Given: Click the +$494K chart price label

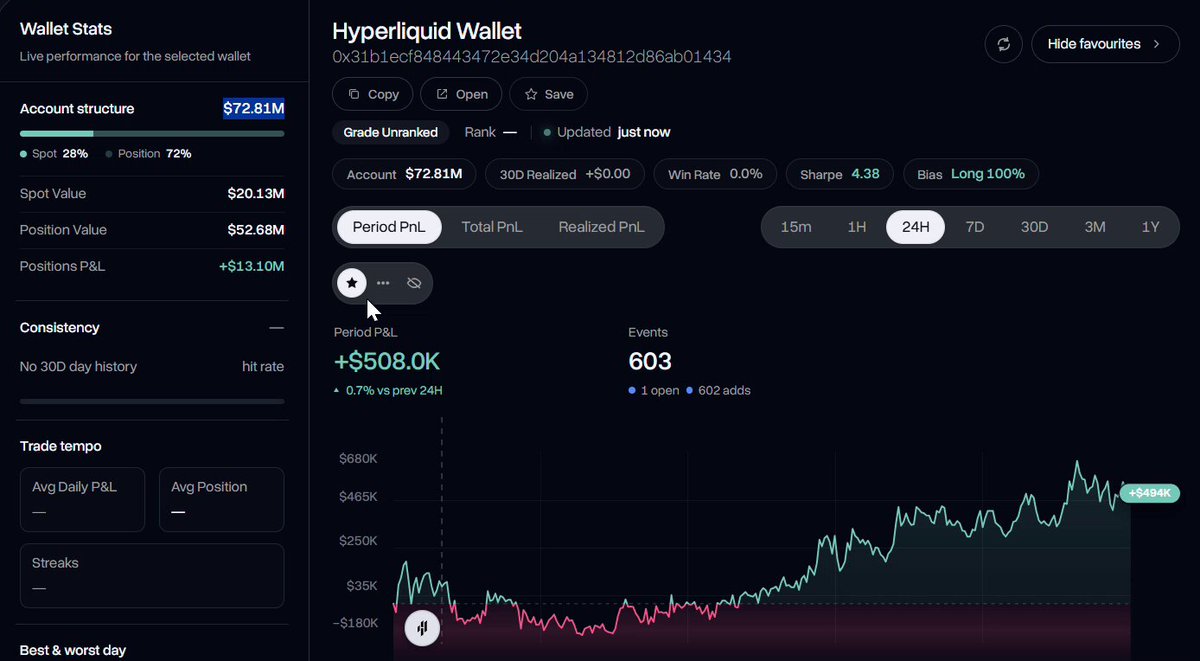Looking at the screenshot, I should (x=1150, y=492).
